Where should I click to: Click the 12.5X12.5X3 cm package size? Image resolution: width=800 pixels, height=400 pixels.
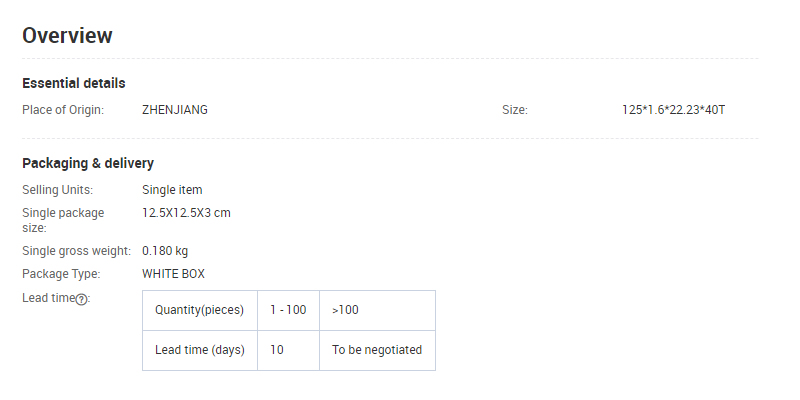[x=187, y=213]
